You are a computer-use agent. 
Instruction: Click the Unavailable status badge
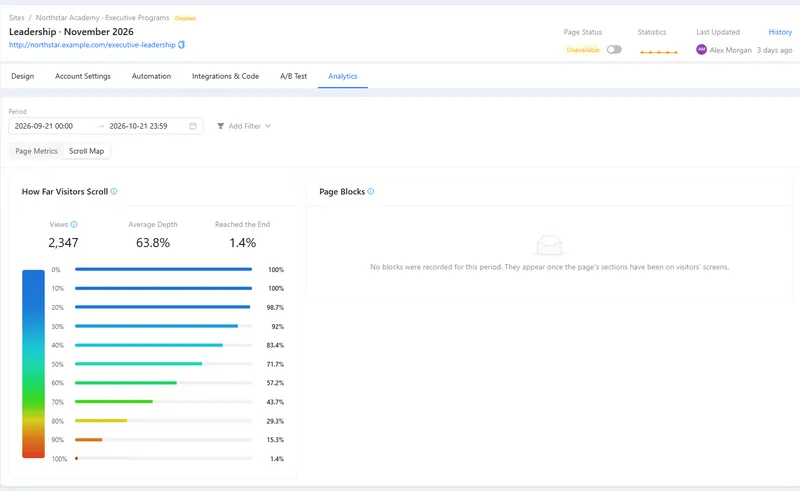[583, 50]
